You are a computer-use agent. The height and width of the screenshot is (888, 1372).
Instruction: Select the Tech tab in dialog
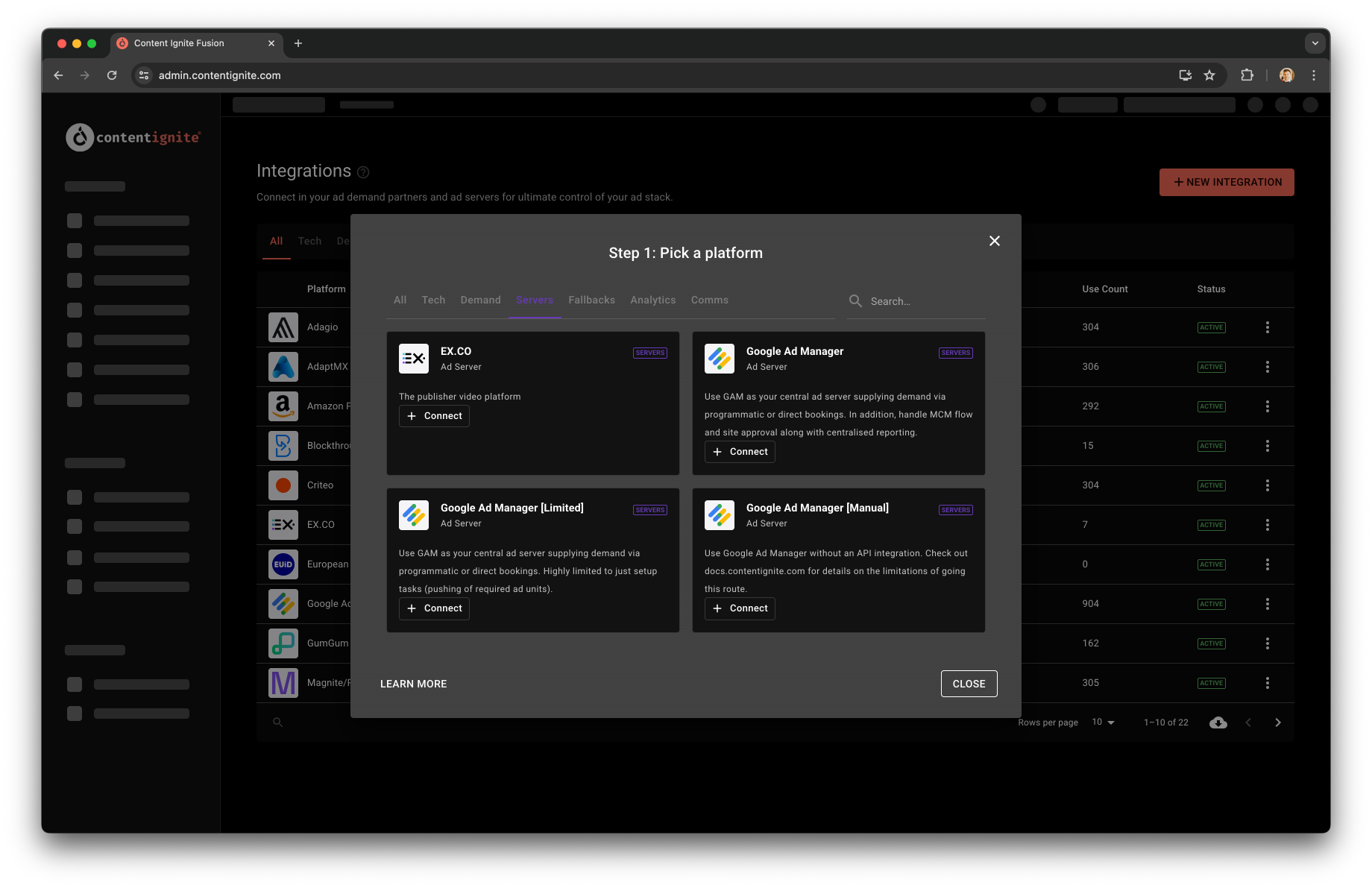click(x=433, y=300)
